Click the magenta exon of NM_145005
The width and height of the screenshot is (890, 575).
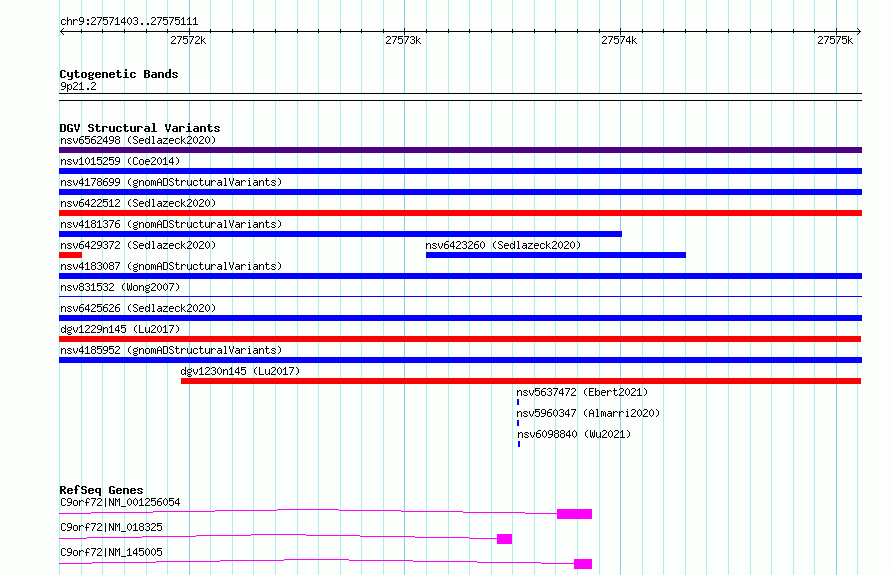[583, 564]
